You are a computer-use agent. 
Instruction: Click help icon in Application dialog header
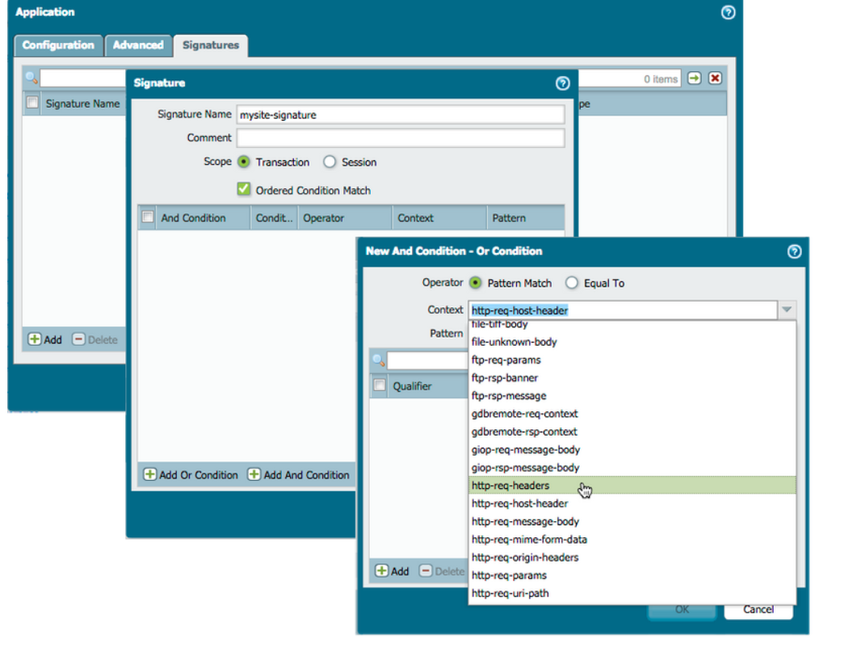(727, 12)
